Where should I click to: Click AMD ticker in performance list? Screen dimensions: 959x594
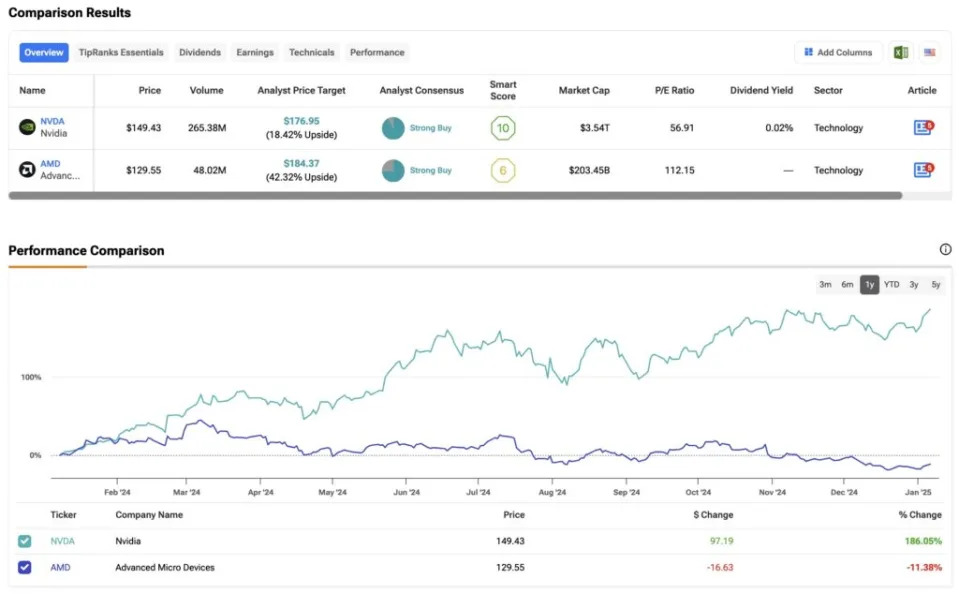click(60, 568)
